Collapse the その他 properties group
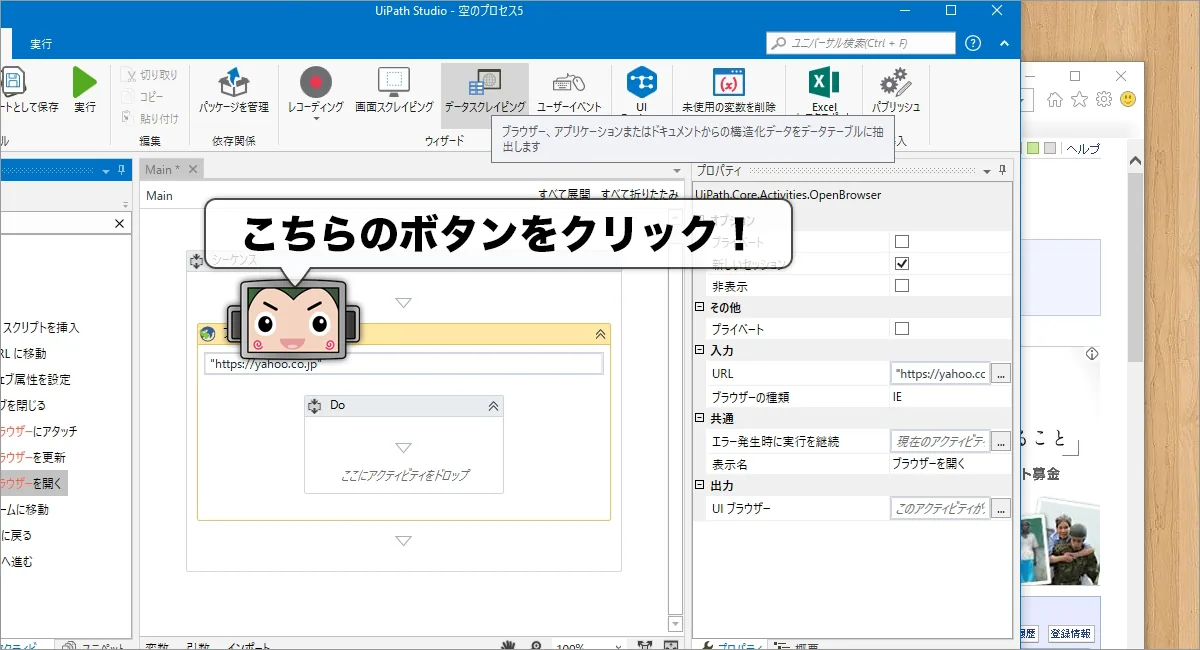 [700, 307]
